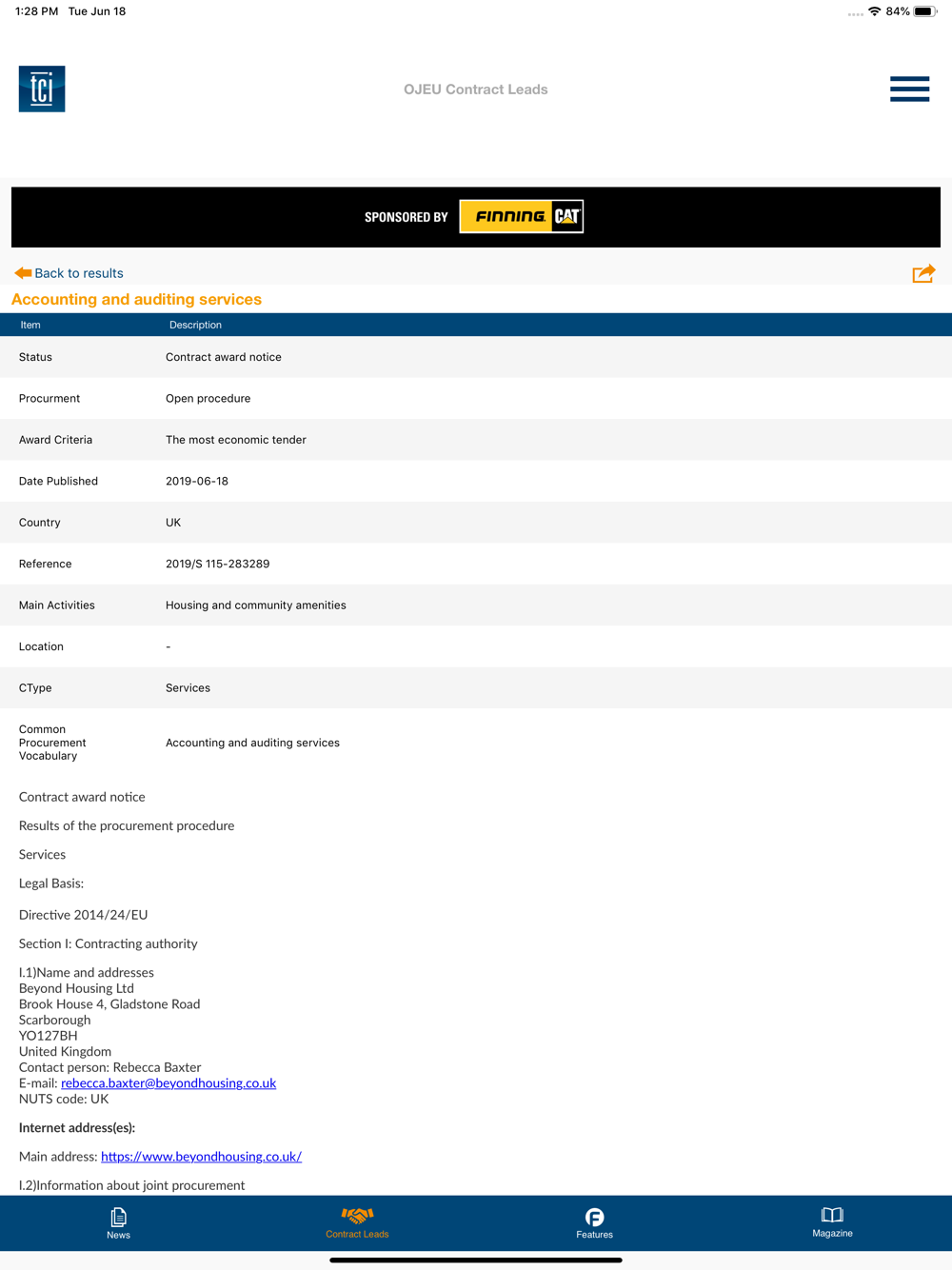
Task: Select the 'Accounting and auditing services' heading
Action: (x=136, y=299)
